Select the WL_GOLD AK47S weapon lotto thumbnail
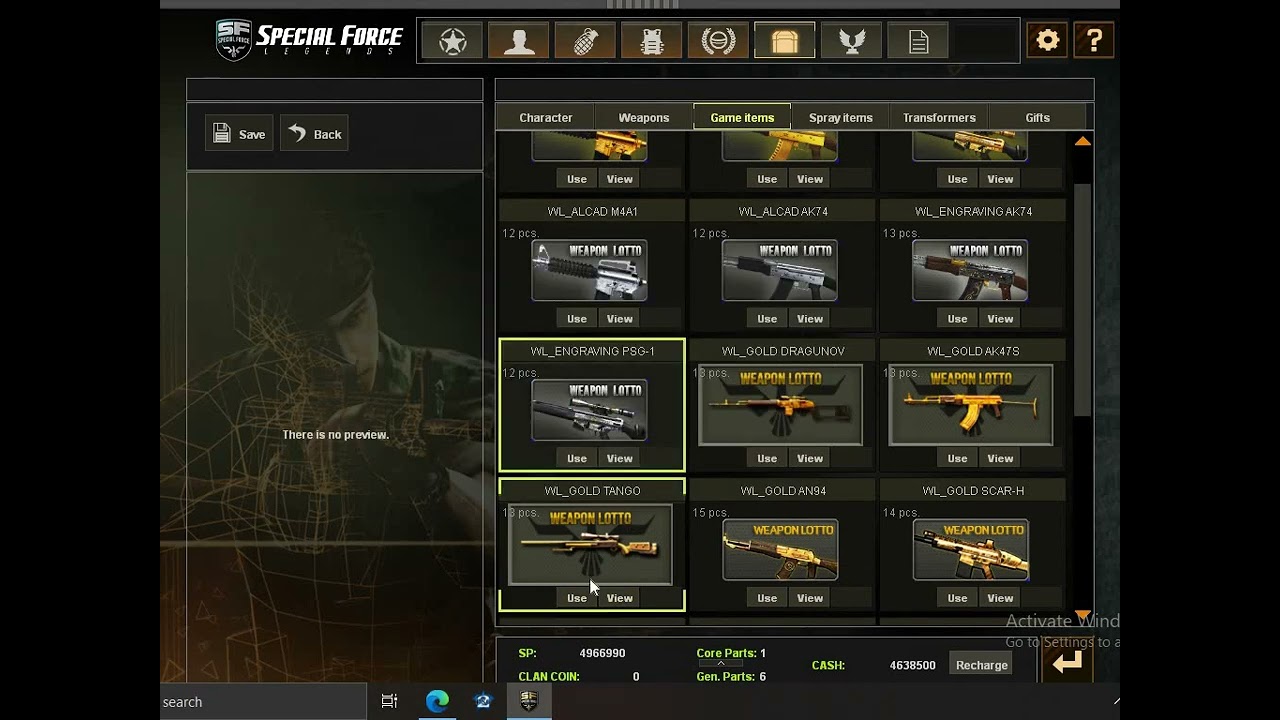 971,405
